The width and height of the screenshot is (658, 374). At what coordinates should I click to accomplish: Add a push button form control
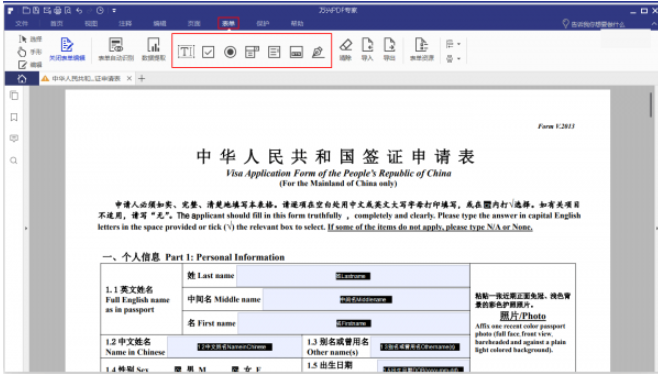[296, 52]
